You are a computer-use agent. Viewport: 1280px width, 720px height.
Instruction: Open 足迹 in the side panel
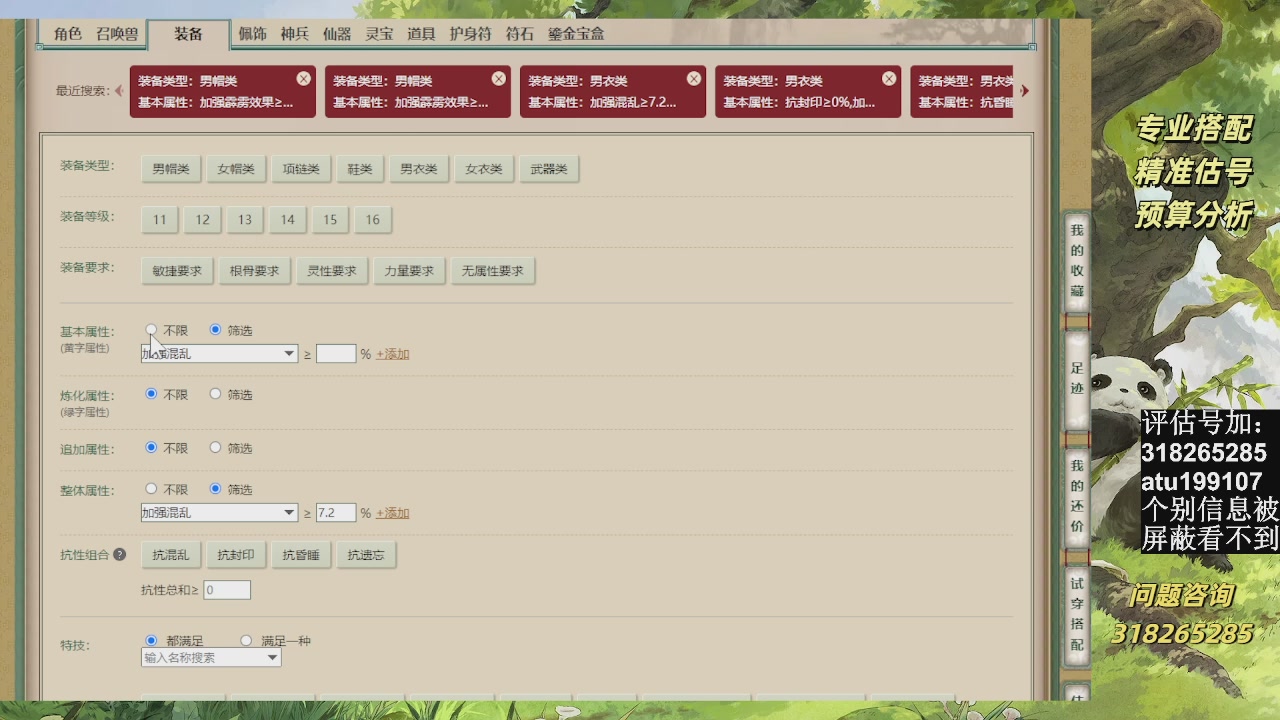click(1077, 378)
